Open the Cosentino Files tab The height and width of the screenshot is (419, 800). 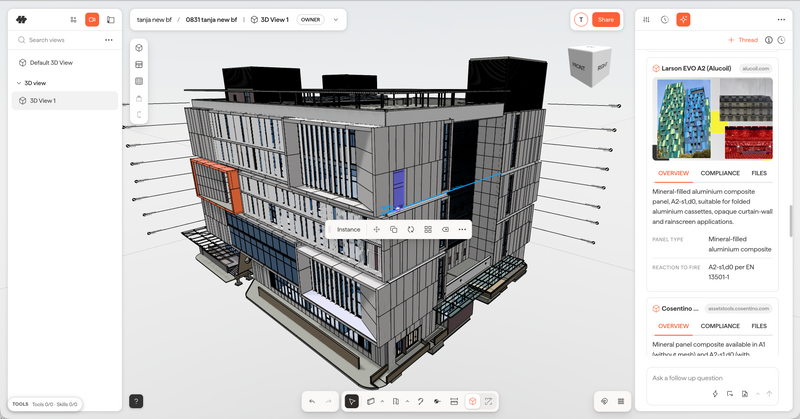(759, 326)
